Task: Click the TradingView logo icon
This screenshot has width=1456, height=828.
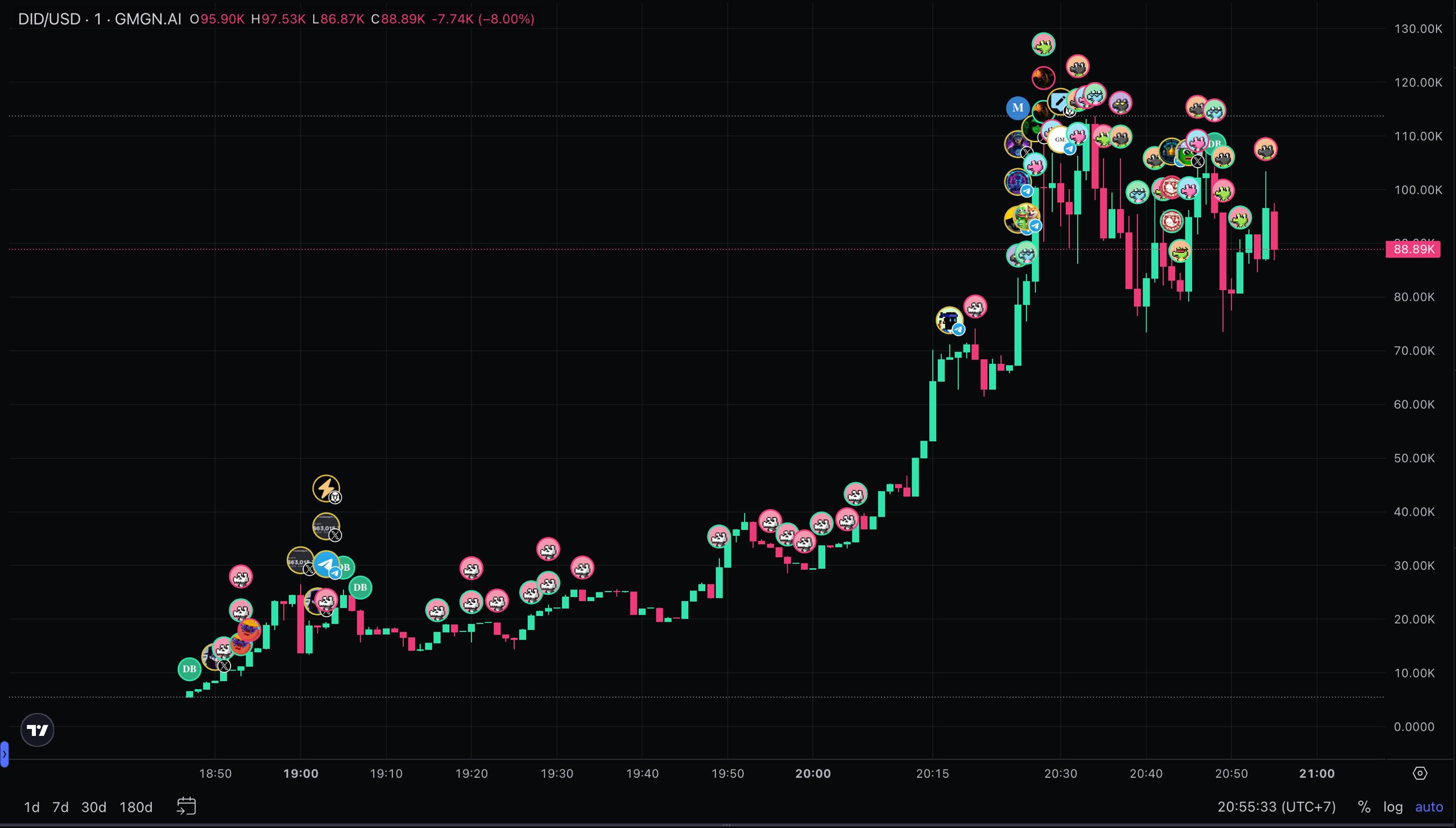Action: coord(38,730)
